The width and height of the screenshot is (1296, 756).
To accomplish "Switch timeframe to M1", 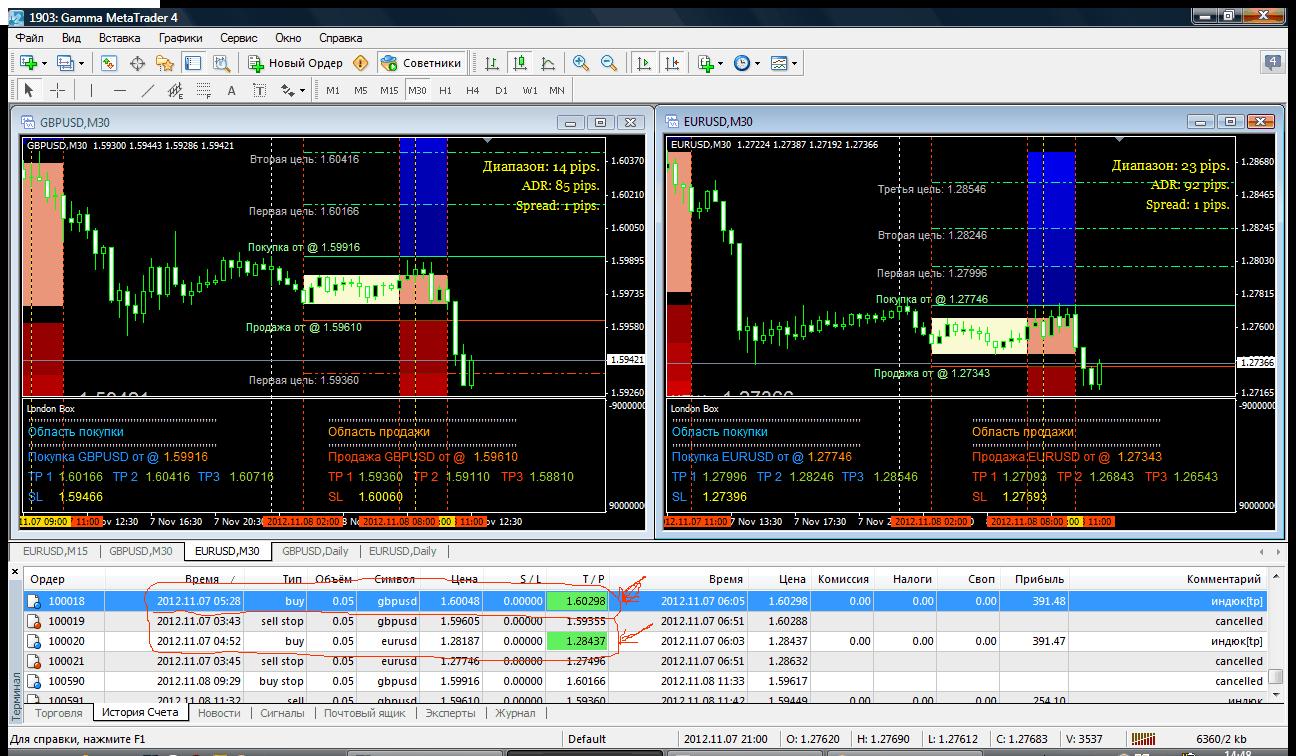I will (x=333, y=90).
